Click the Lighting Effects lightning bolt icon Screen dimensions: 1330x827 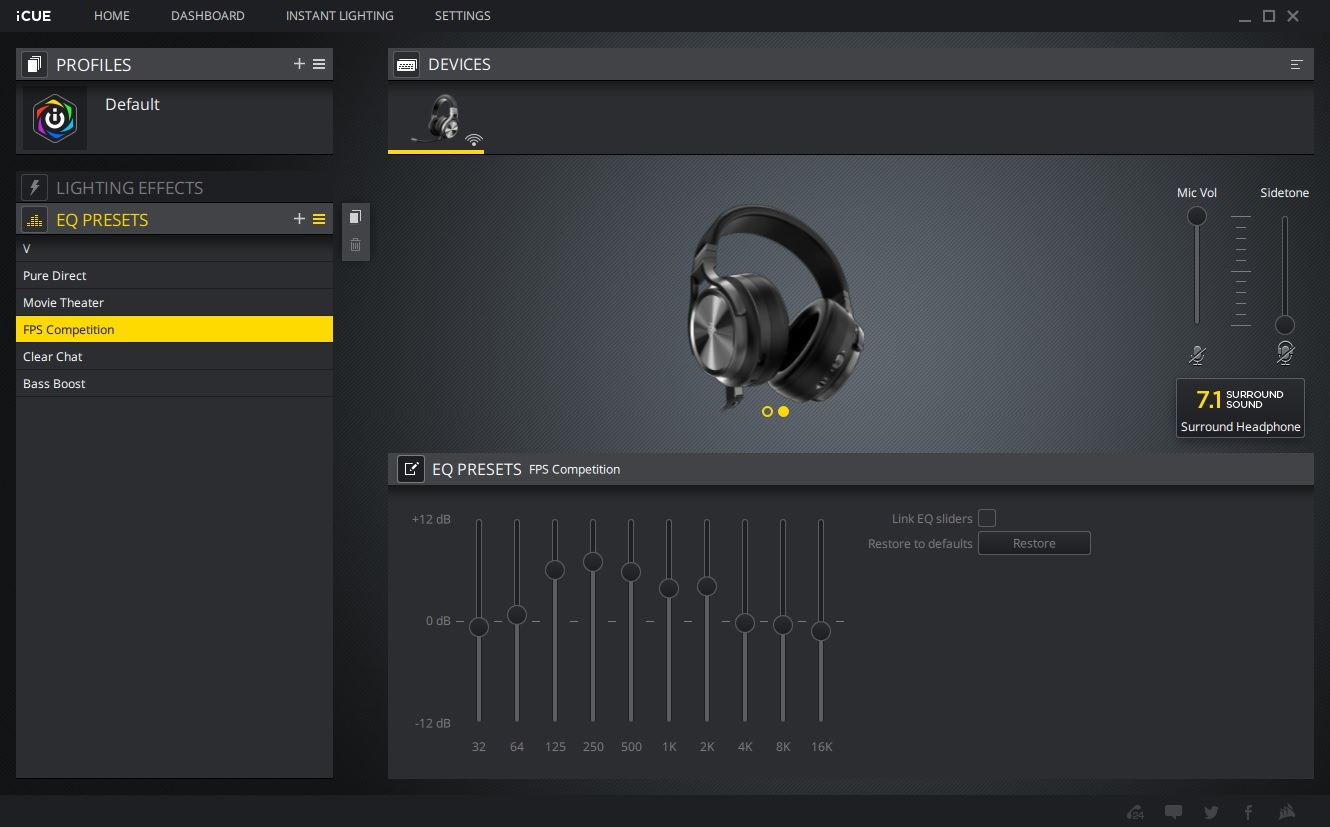point(34,187)
